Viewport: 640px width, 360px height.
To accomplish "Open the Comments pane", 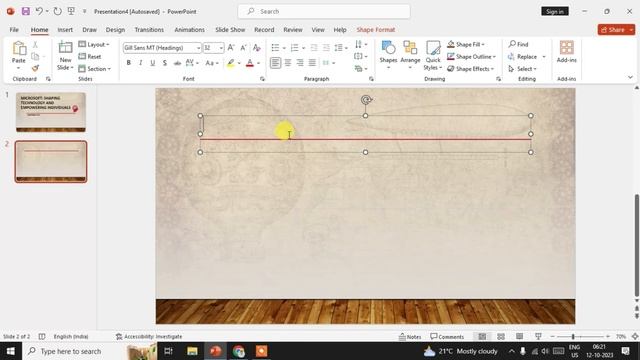I will 447,336.
